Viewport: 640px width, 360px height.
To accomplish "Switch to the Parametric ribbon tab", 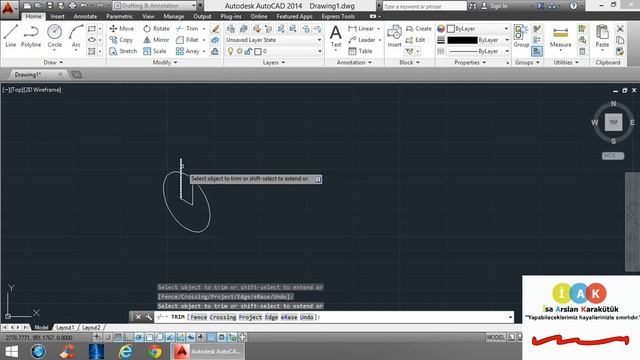I will tap(120, 16).
